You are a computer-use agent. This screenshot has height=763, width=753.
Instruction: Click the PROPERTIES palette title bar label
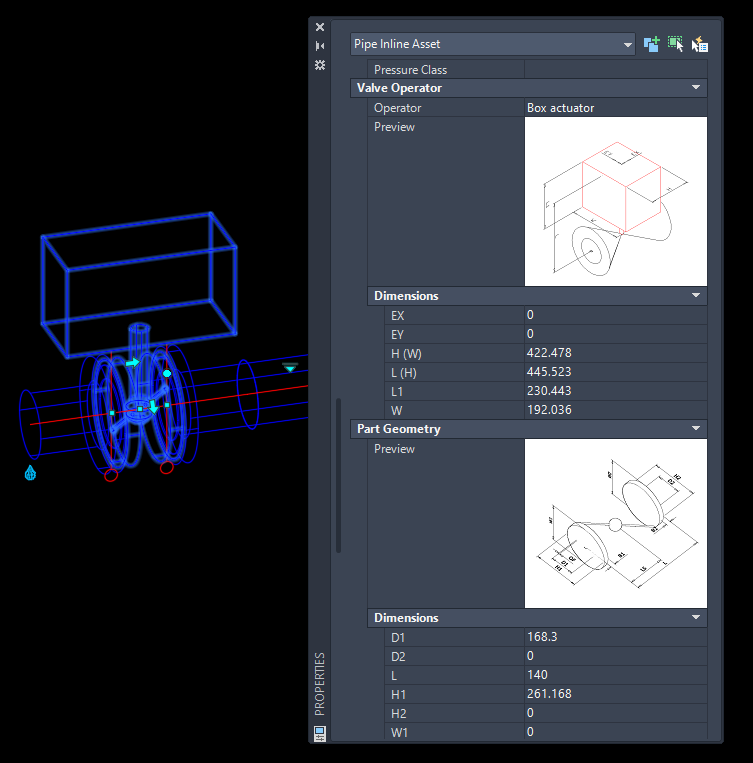click(320, 684)
